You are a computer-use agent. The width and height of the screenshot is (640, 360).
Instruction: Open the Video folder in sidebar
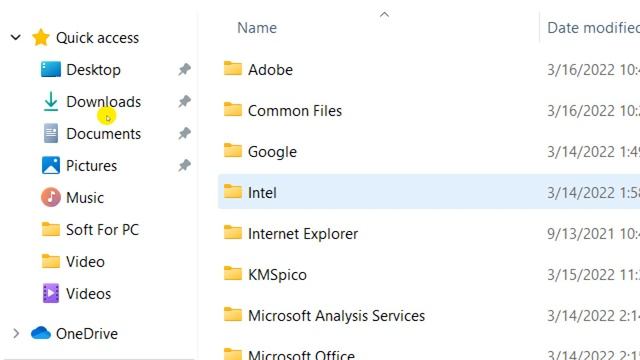(x=85, y=262)
